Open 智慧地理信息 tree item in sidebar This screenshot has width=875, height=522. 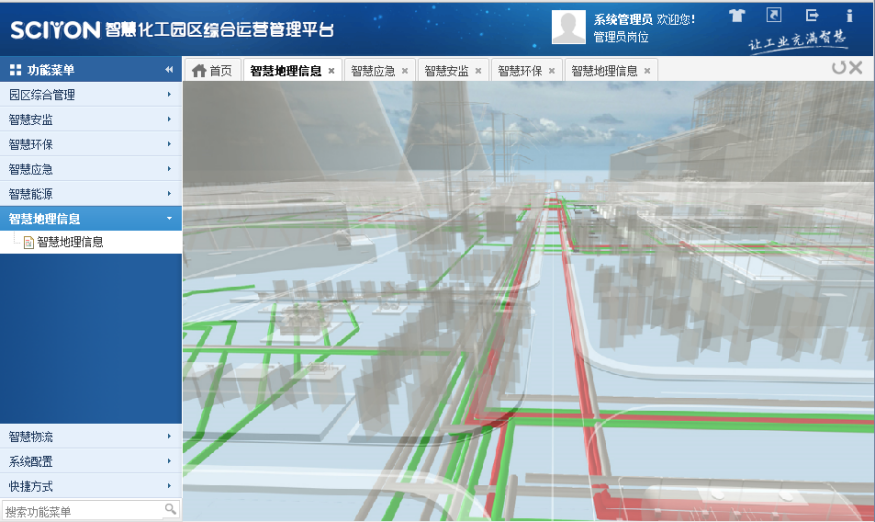tap(70, 242)
